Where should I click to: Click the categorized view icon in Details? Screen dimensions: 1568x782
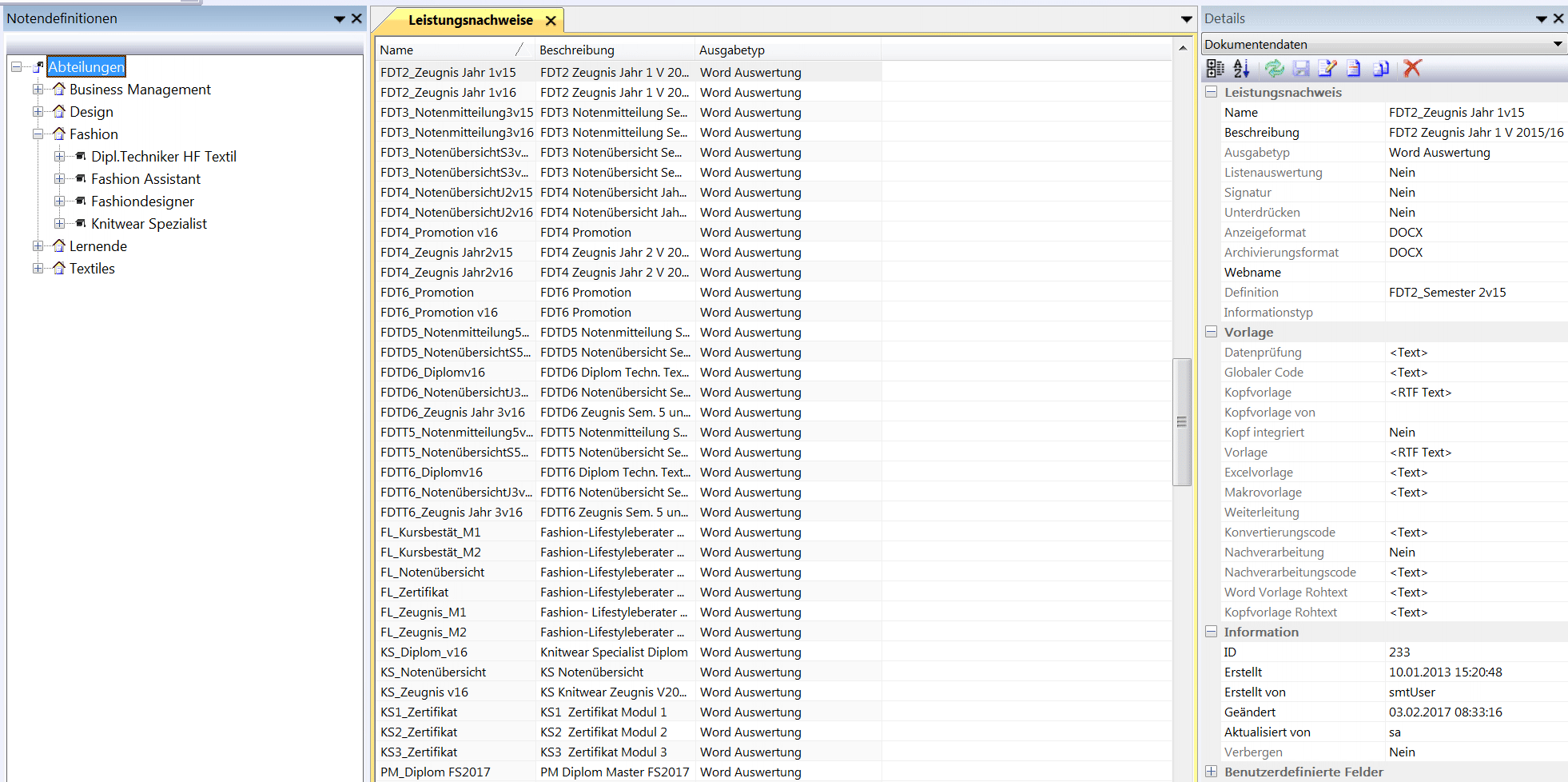point(1215,69)
